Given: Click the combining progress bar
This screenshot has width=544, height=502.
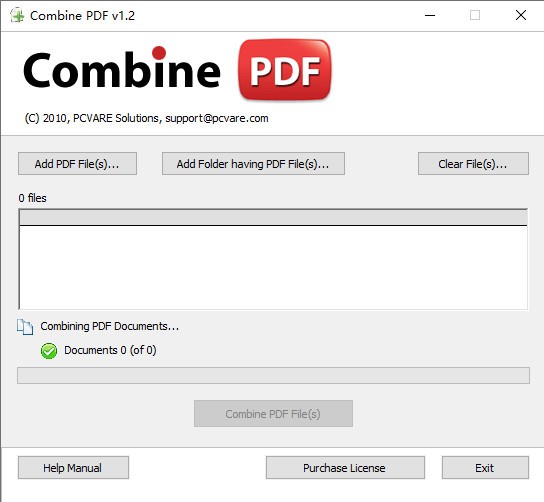Looking at the screenshot, I should coord(273,375).
